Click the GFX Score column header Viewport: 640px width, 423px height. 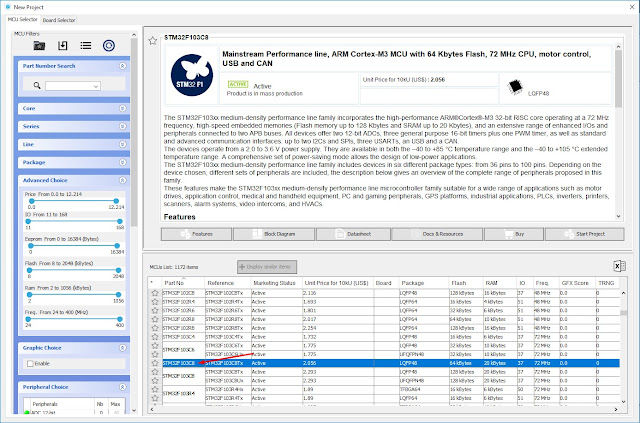tap(577, 283)
